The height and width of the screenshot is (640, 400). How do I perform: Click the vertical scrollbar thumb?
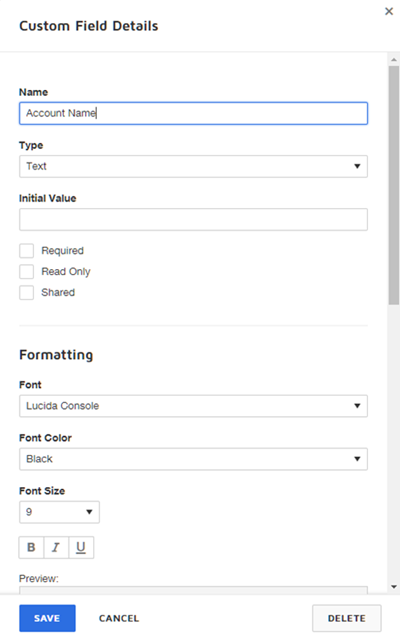393,185
